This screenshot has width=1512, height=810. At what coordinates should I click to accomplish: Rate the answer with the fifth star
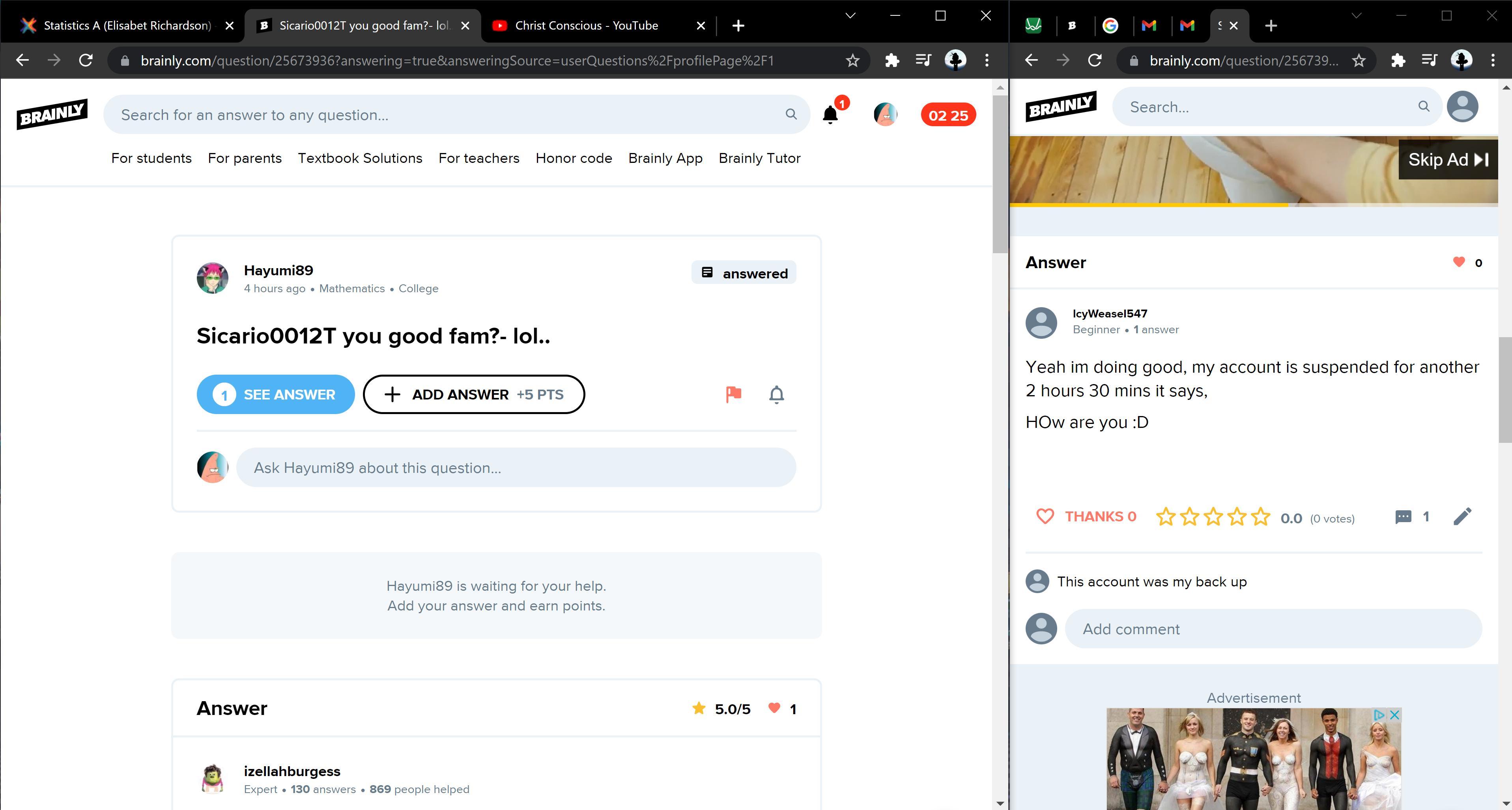pyautogui.click(x=1260, y=517)
